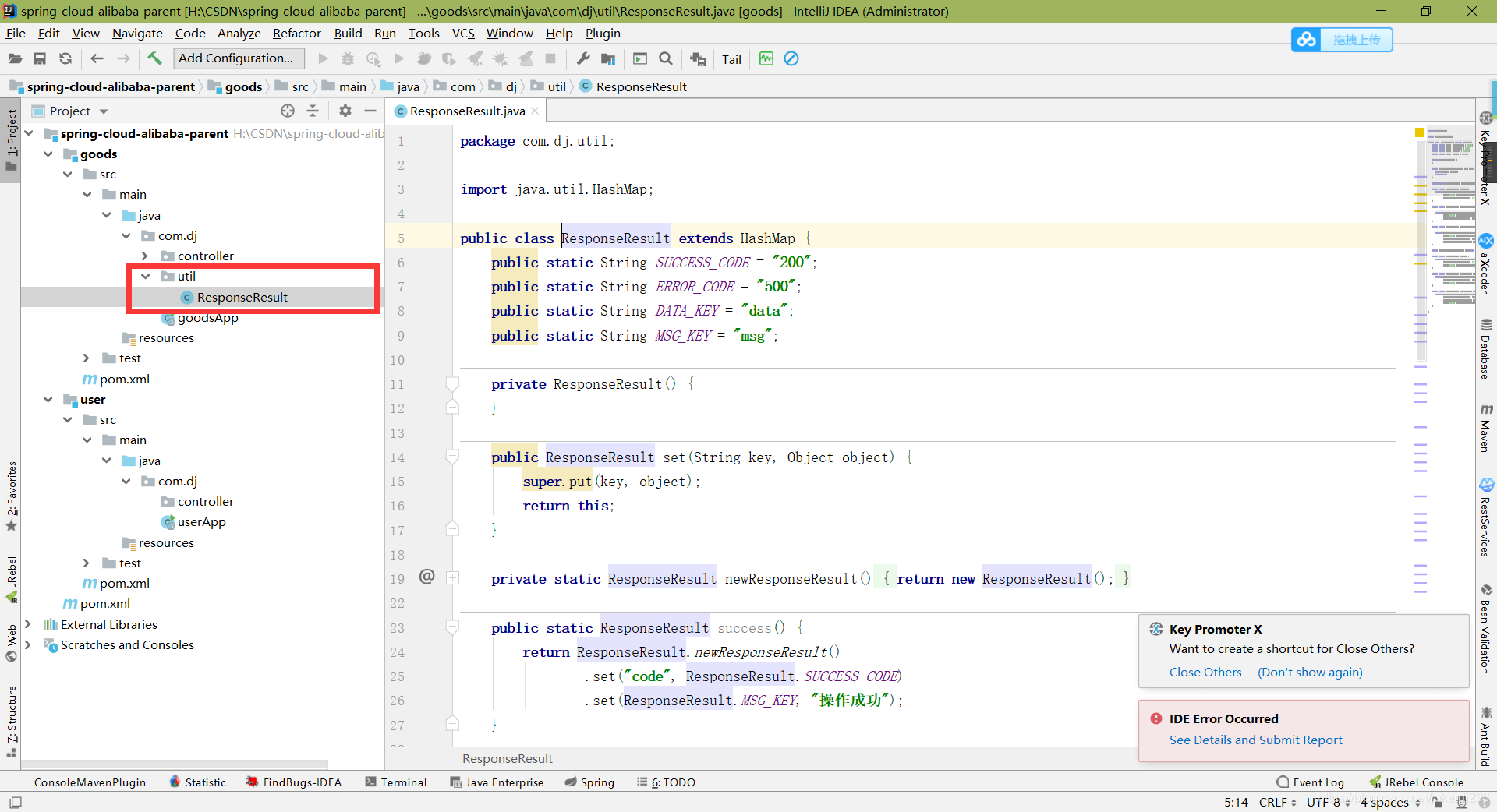
Task: Click the Collapse All icon in Project panel
Action: [313, 111]
